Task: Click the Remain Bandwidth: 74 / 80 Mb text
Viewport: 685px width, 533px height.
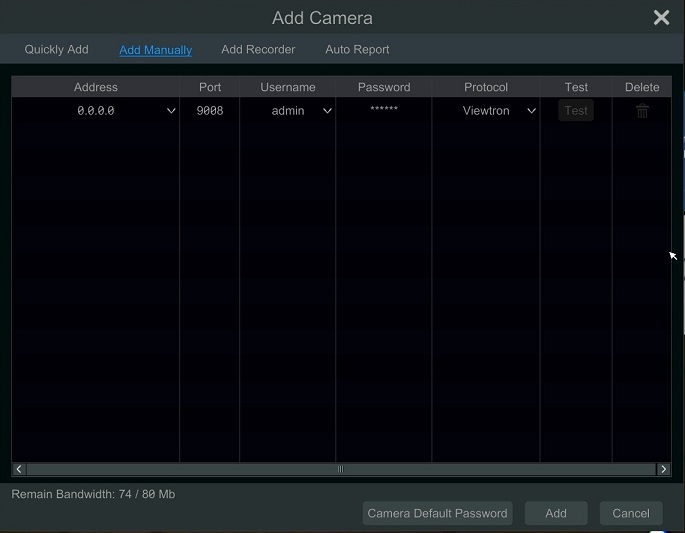Action: 93,494
